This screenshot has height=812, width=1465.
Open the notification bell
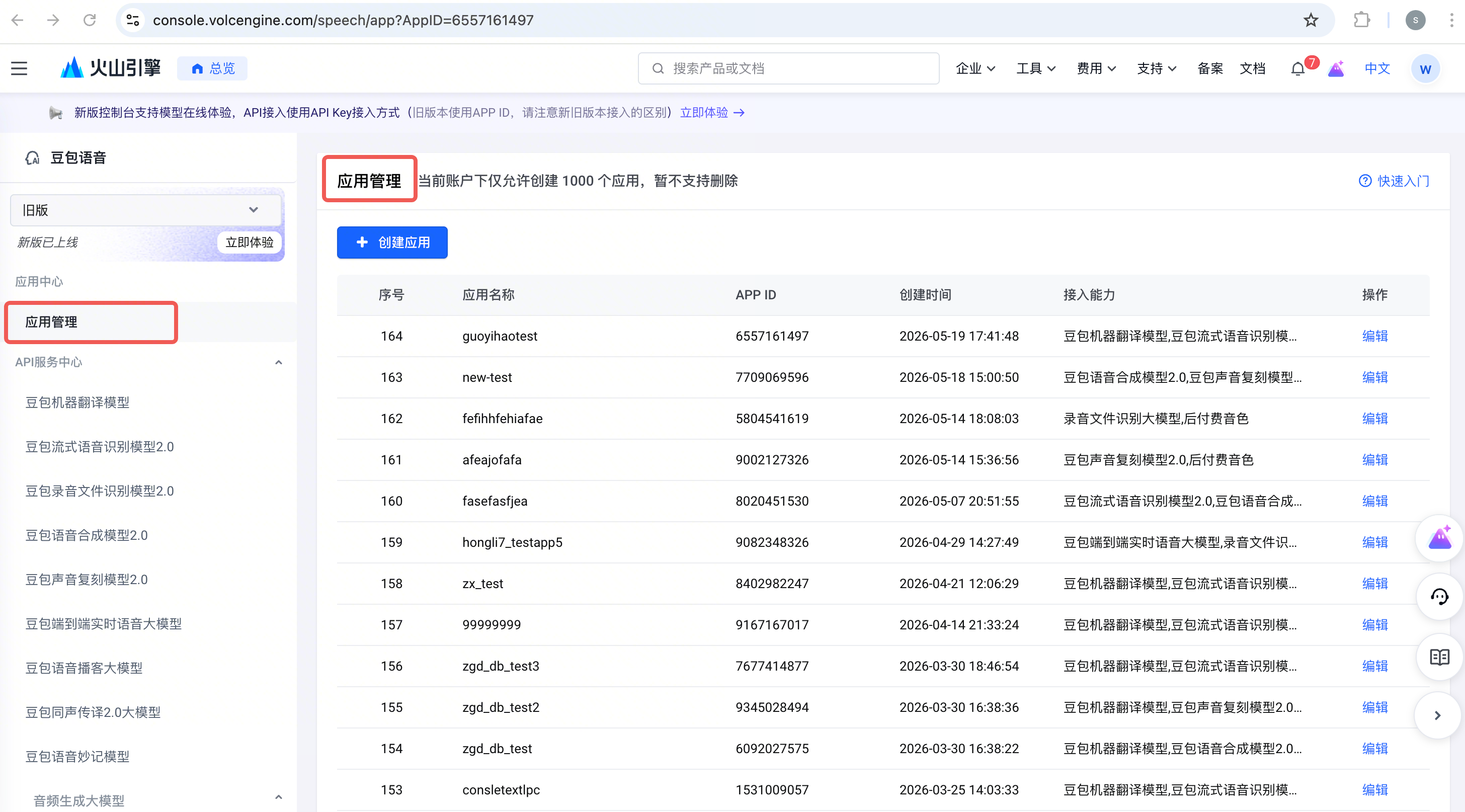1298,69
